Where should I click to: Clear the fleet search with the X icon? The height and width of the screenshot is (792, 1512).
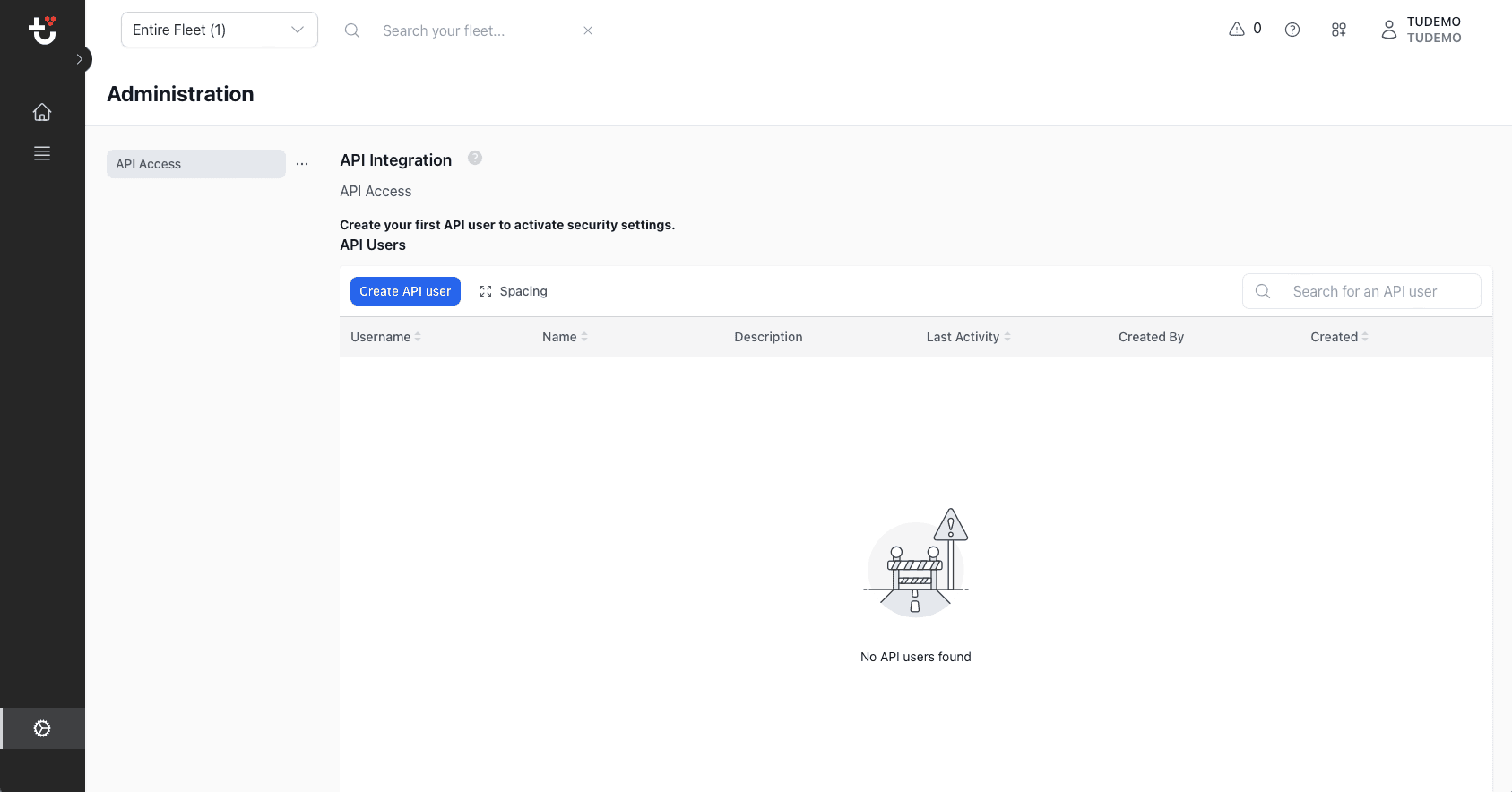pos(588,30)
